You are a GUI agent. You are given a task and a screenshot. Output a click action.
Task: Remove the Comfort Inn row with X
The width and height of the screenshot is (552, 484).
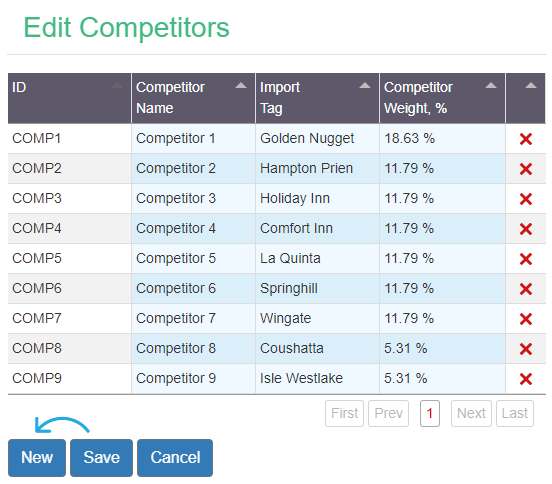(x=525, y=229)
